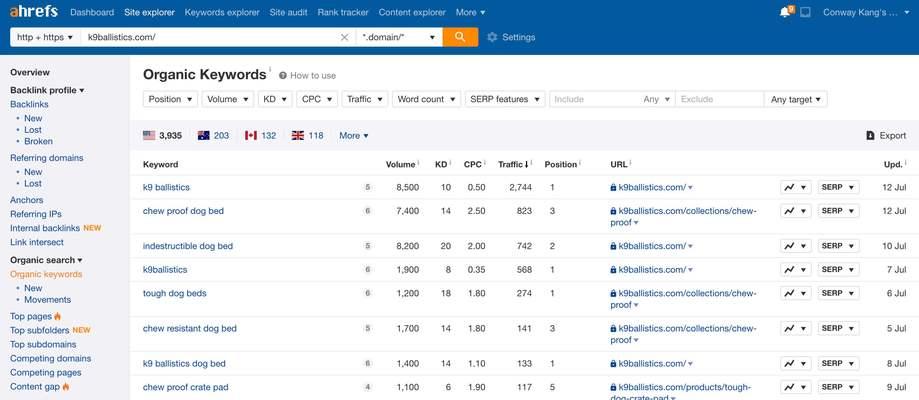Open Broken backlinks in sidebar
Screen dimensions: 919x400
38,141
